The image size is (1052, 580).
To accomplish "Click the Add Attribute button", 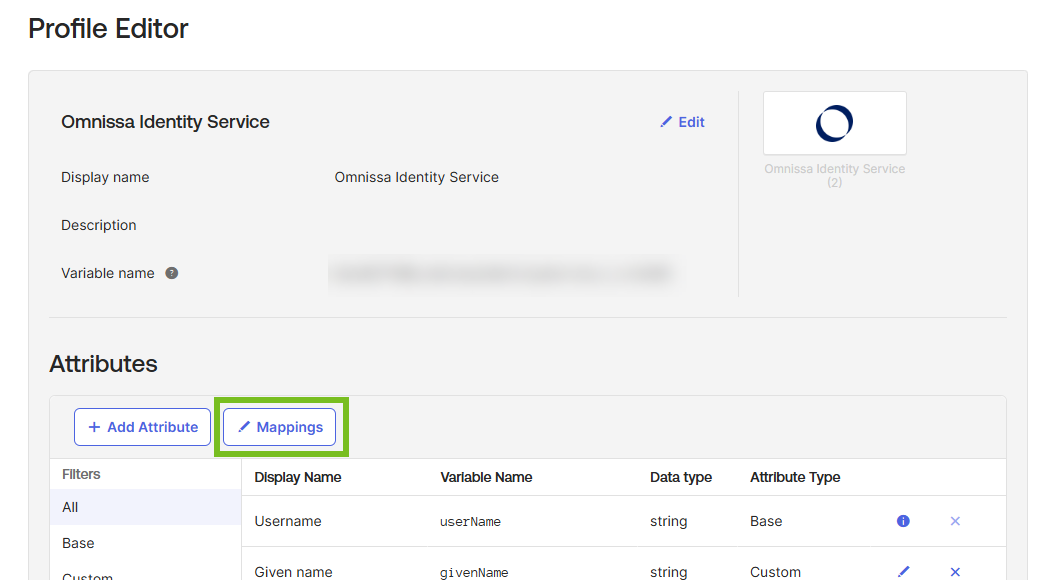I will (x=142, y=427).
